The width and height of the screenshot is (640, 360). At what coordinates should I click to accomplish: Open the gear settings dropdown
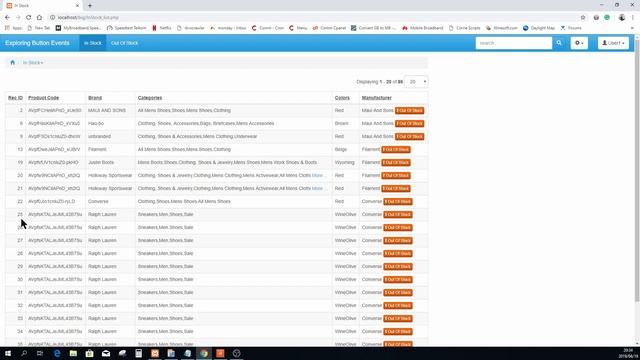tap(579, 43)
